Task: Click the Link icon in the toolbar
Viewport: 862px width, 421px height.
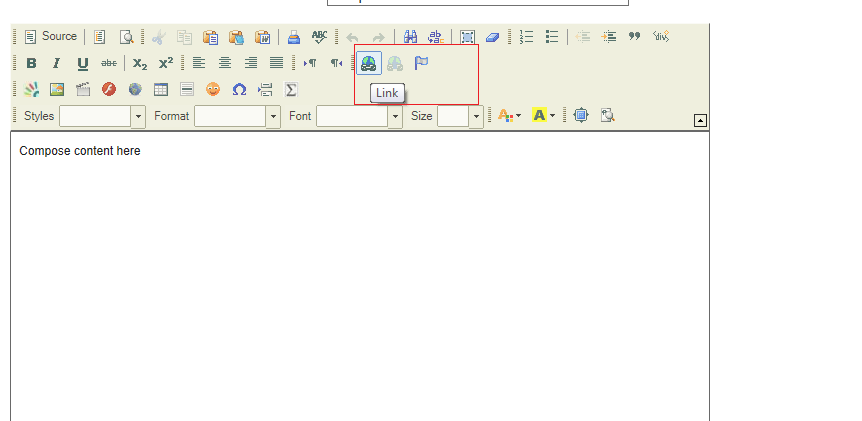Action: click(x=369, y=63)
